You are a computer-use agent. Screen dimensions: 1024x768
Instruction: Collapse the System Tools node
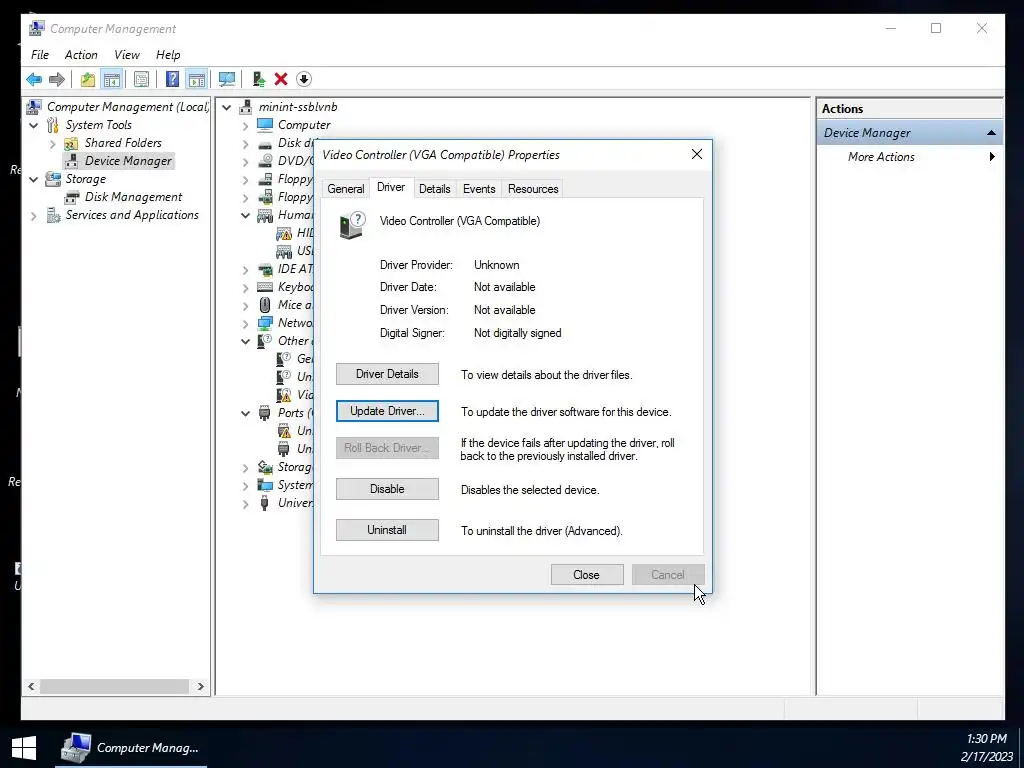(x=33, y=125)
